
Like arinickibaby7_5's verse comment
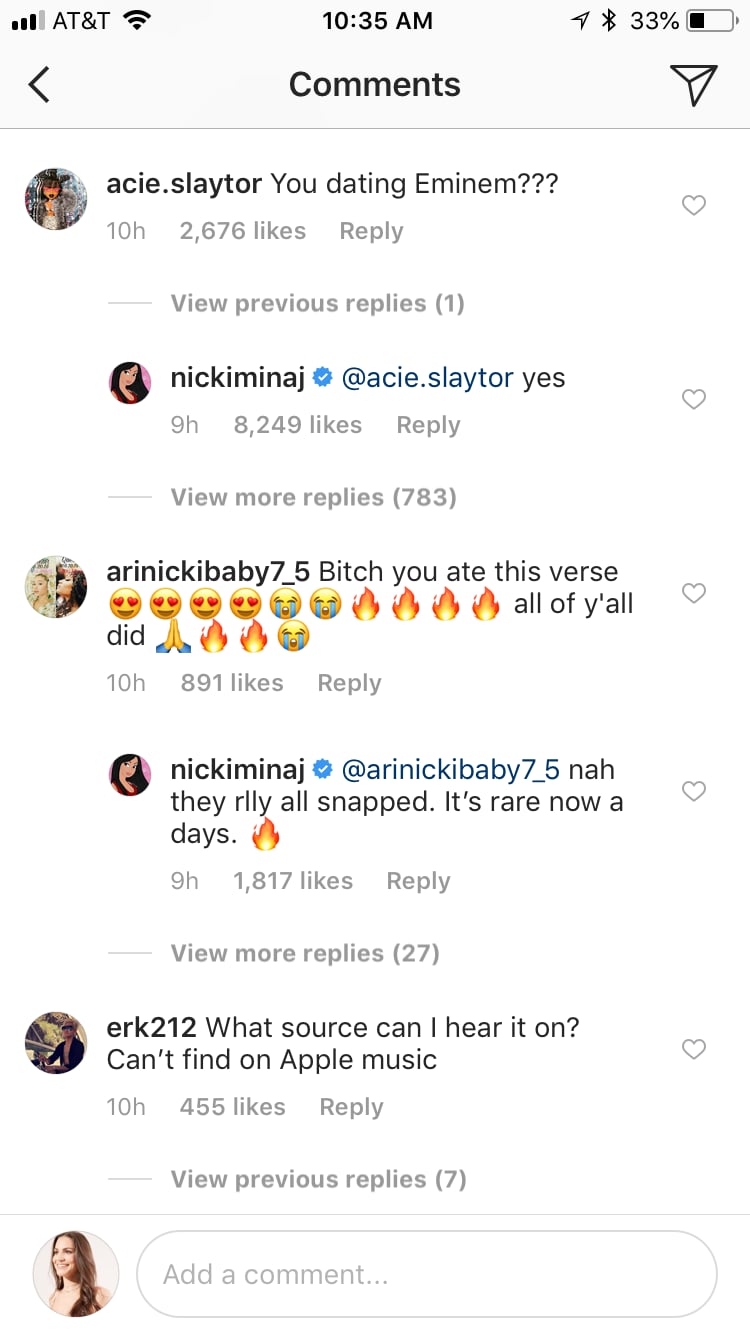pos(693,594)
